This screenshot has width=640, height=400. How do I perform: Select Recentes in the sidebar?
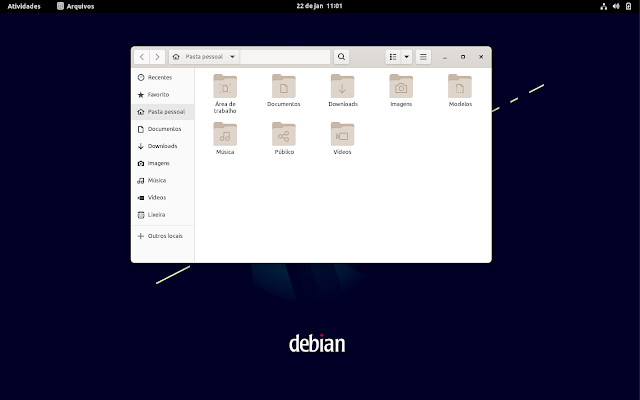(x=163, y=78)
